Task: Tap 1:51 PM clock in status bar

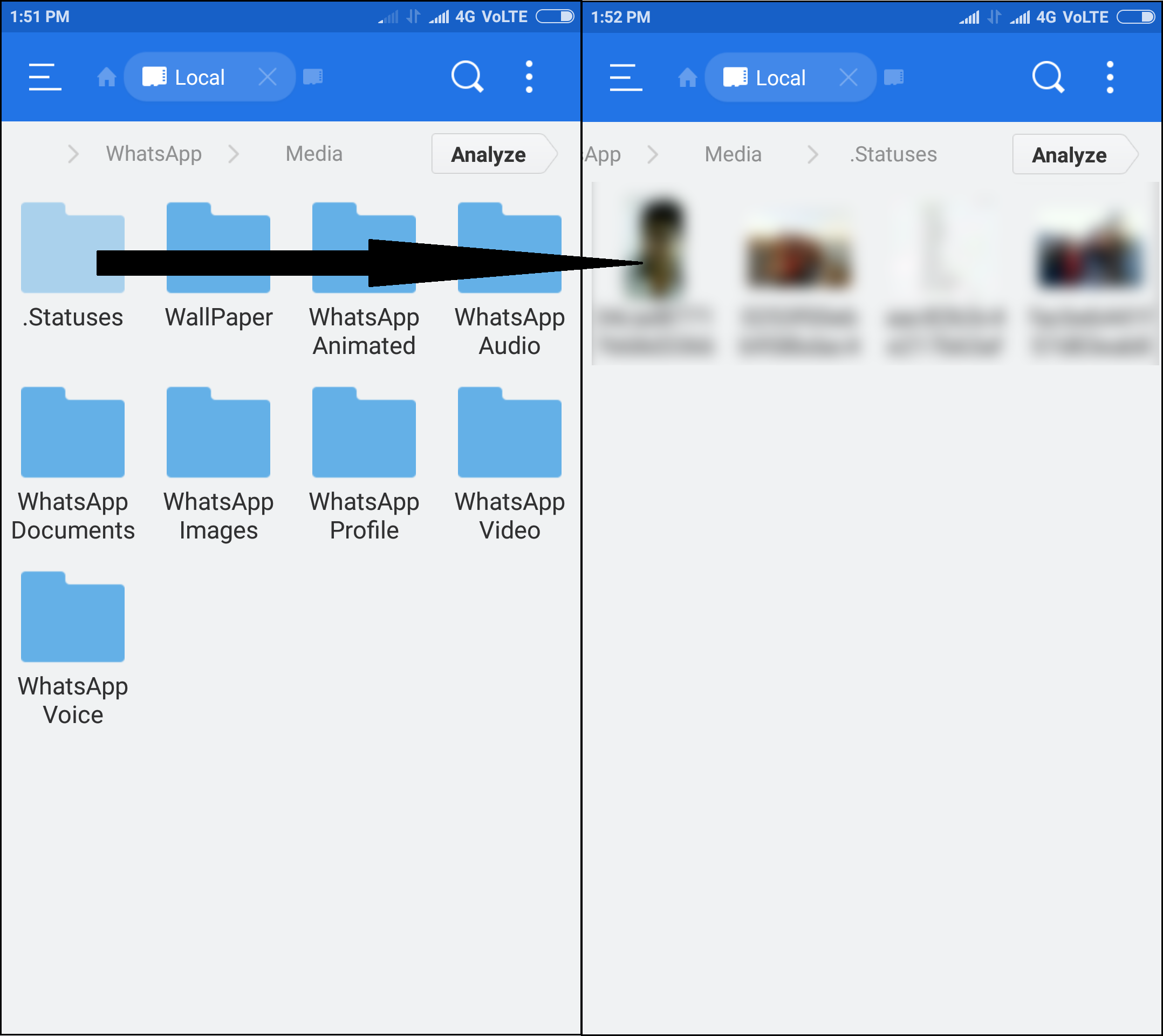Action: (x=40, y=17)
